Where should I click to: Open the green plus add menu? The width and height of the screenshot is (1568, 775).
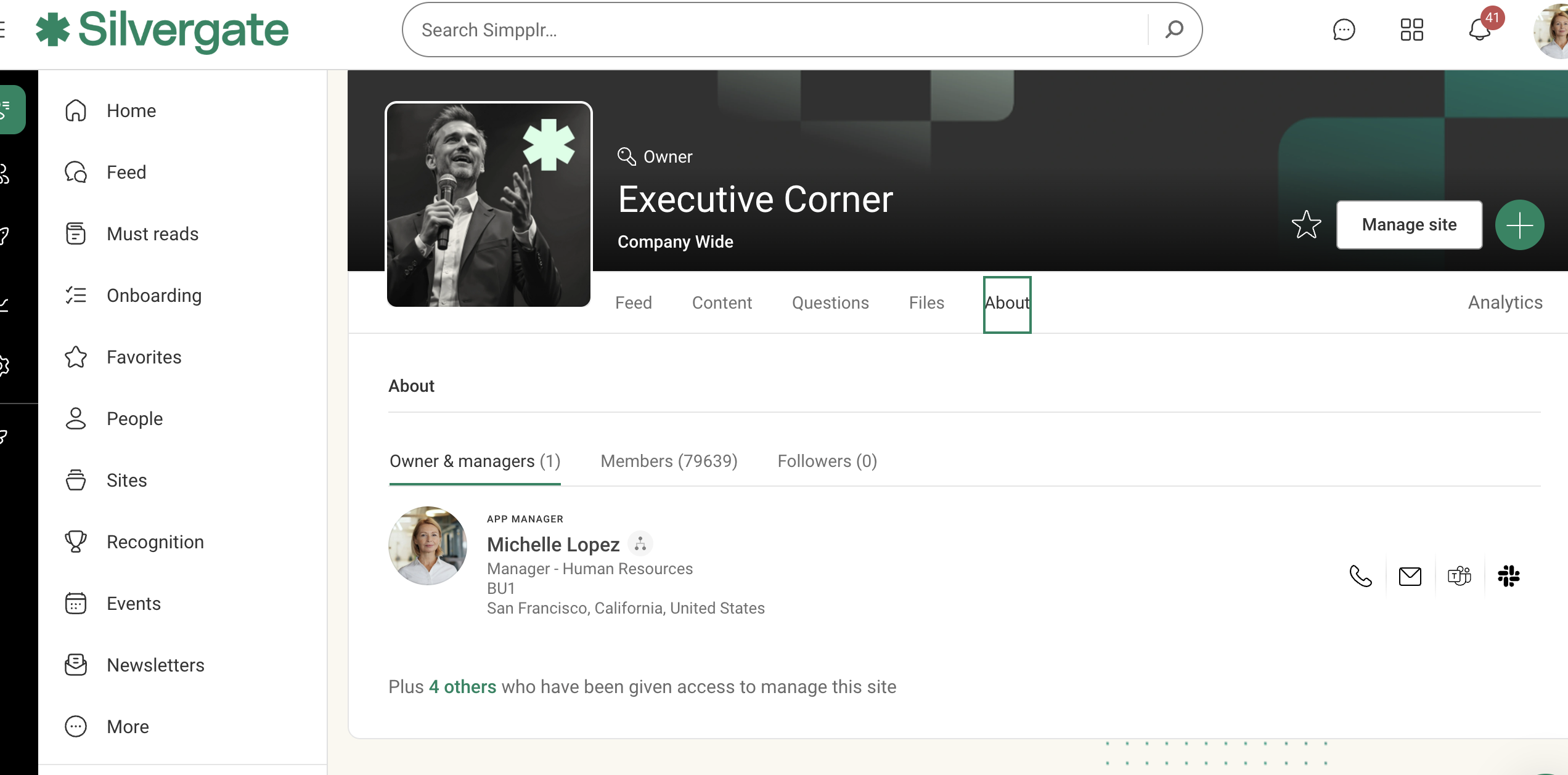tap(1519, 225)
